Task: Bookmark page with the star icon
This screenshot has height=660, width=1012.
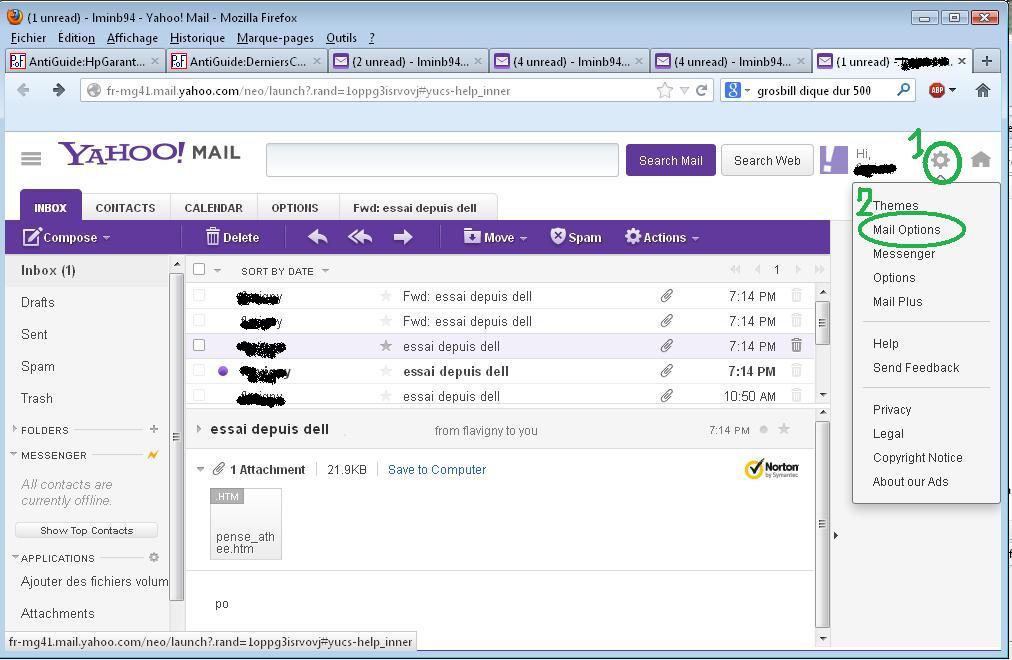Action: pyautogui.click(x=664, y=90)
